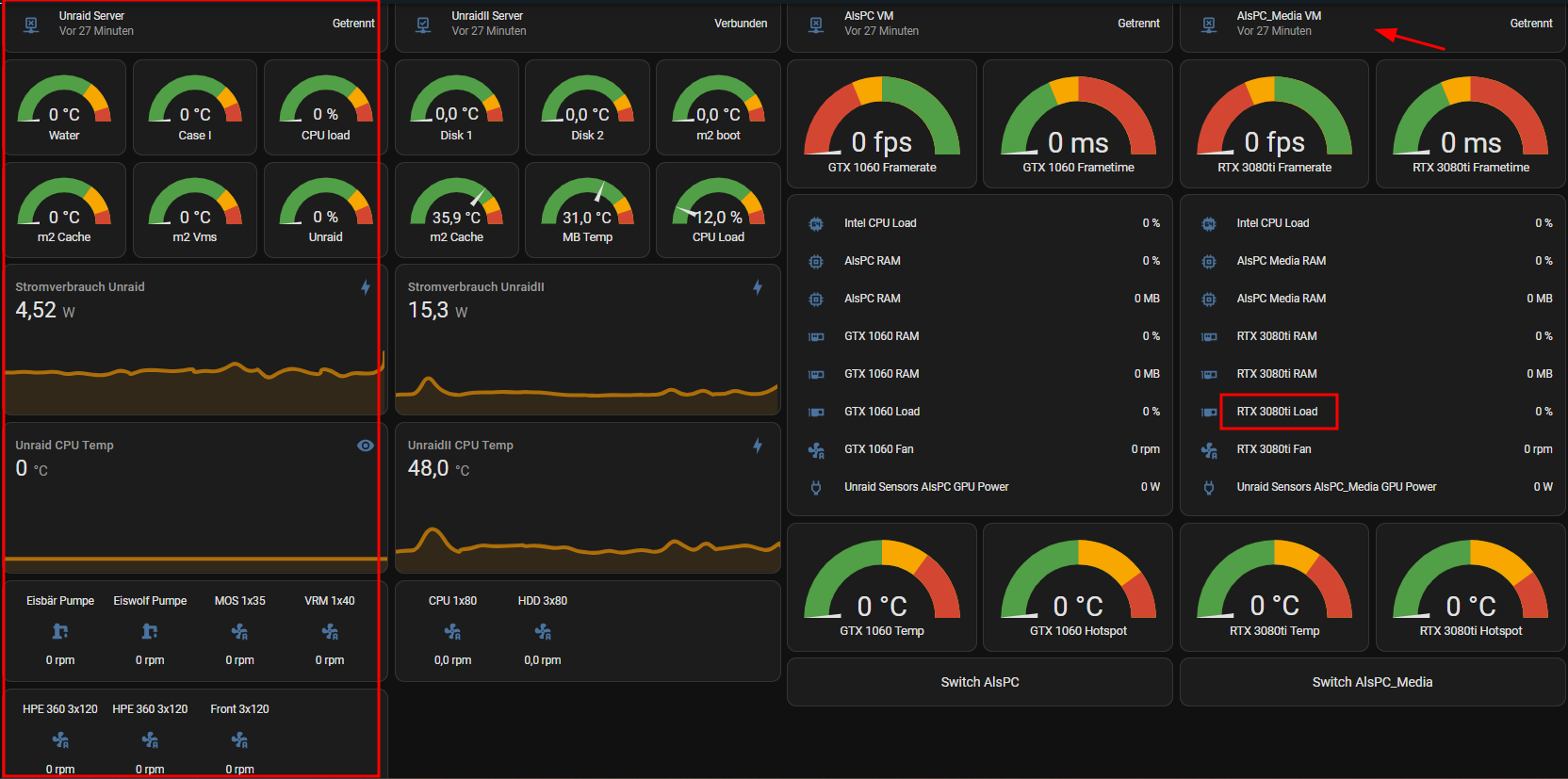Click the UnraidII CPU Temp graph

click(588, 548)
